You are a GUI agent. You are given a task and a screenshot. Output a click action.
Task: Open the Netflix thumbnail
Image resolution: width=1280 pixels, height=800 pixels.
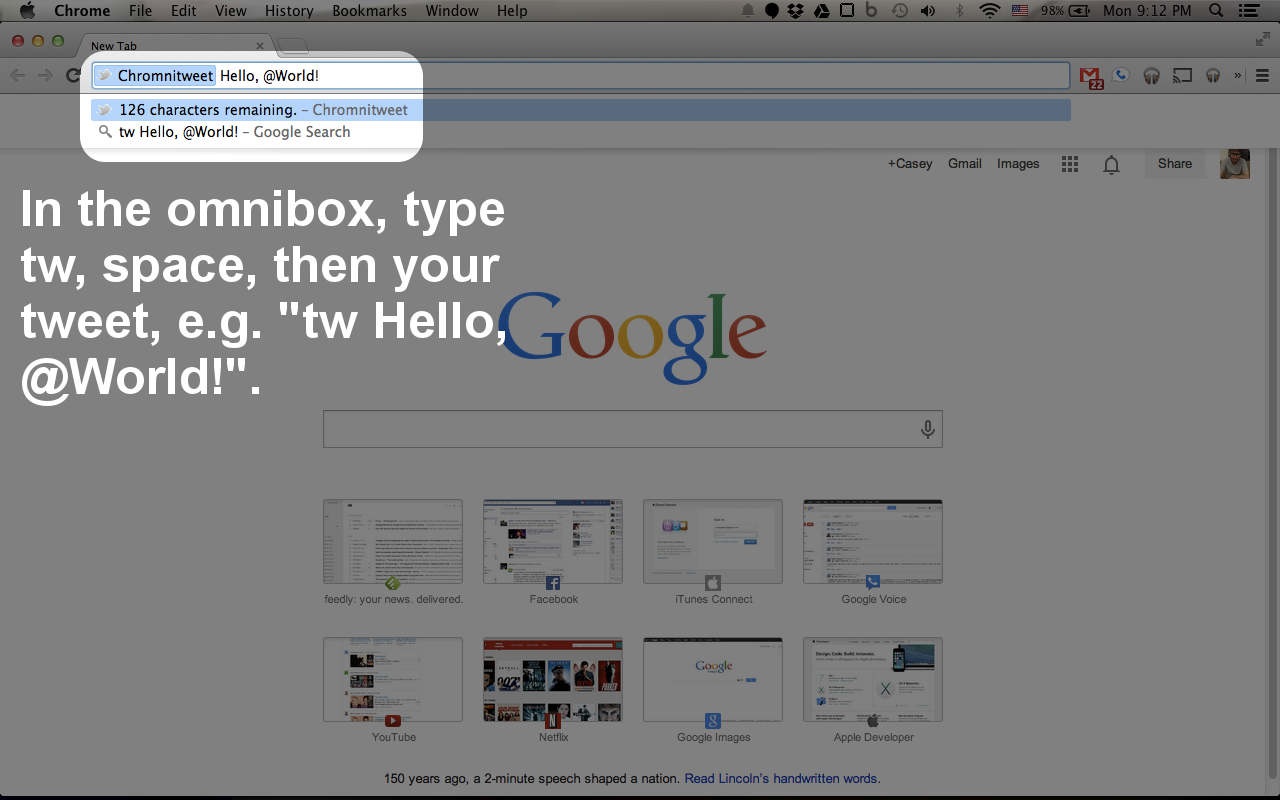point(553,680)
